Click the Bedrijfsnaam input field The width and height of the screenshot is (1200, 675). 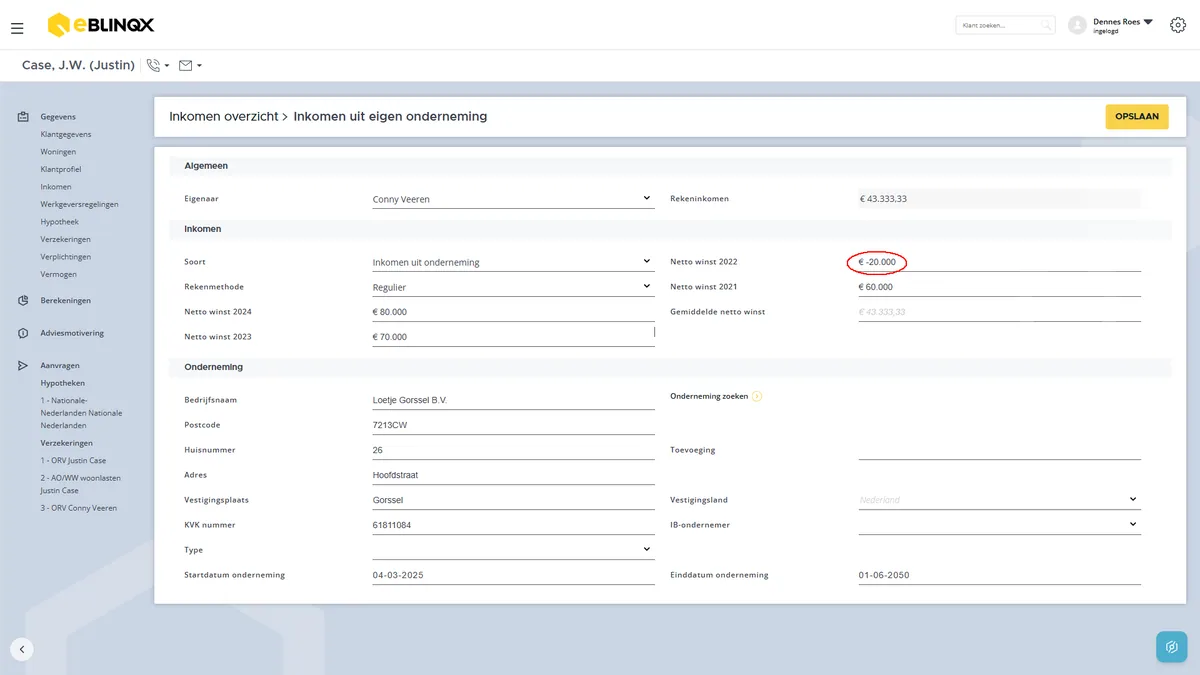[x=513, y=400]
